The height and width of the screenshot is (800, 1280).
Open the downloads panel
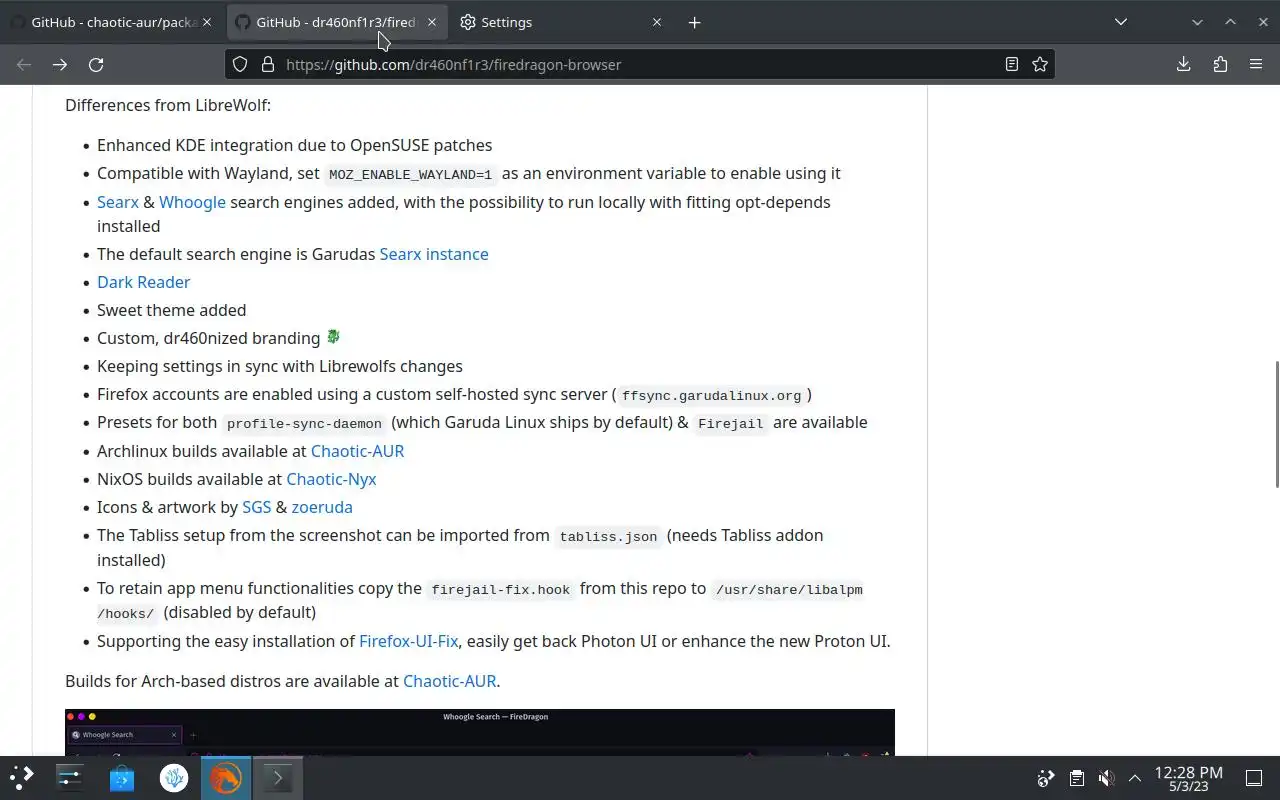pyautogui.click(x=1183, y=64)
